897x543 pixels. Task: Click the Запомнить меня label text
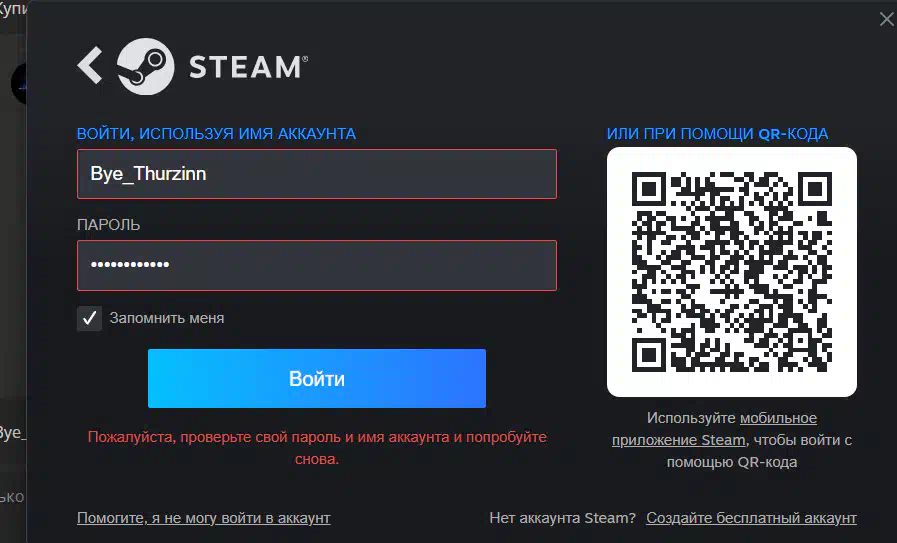pos(167,318)
